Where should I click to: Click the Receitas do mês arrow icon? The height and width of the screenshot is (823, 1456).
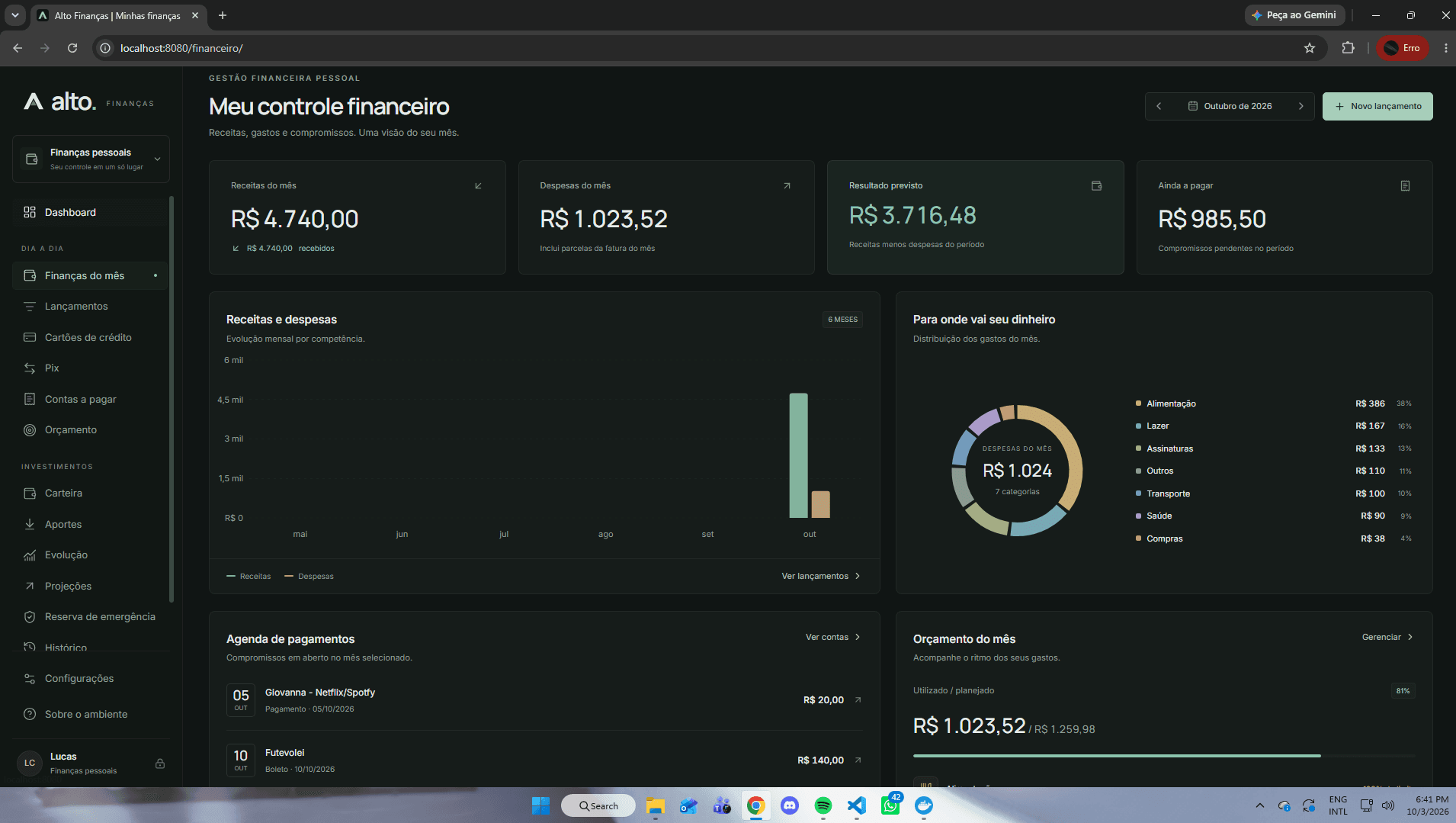click(x=478, y=185)
